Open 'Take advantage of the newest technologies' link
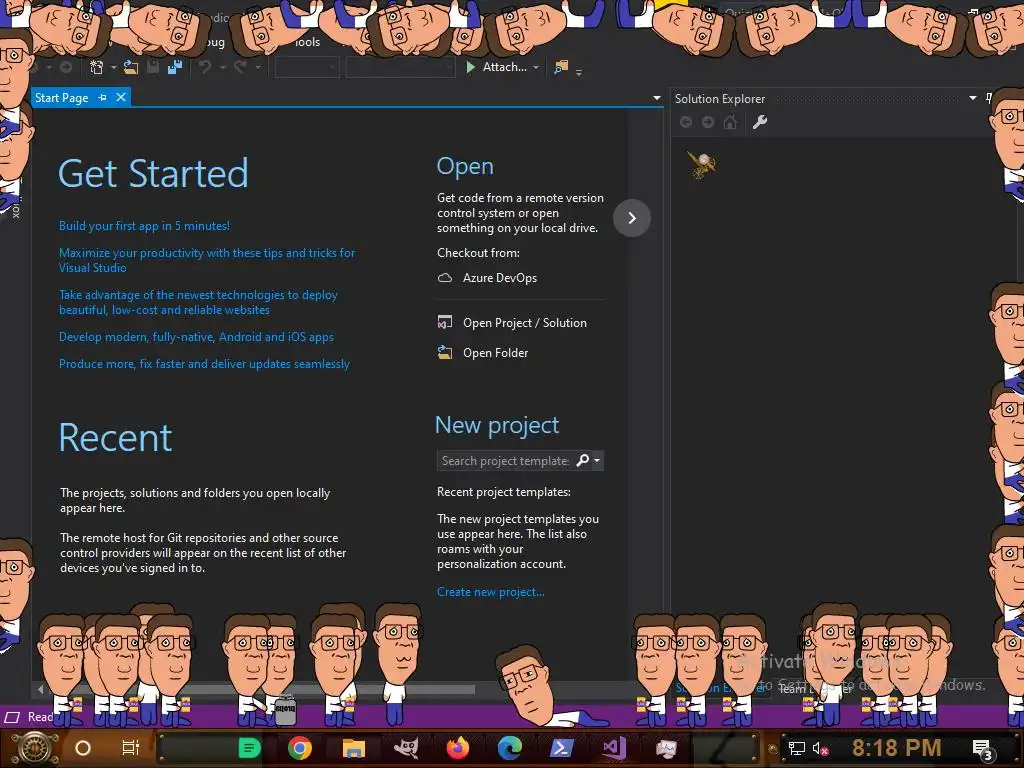The width and height of the screenshot is (1024, 768). (x=199, y=302)
